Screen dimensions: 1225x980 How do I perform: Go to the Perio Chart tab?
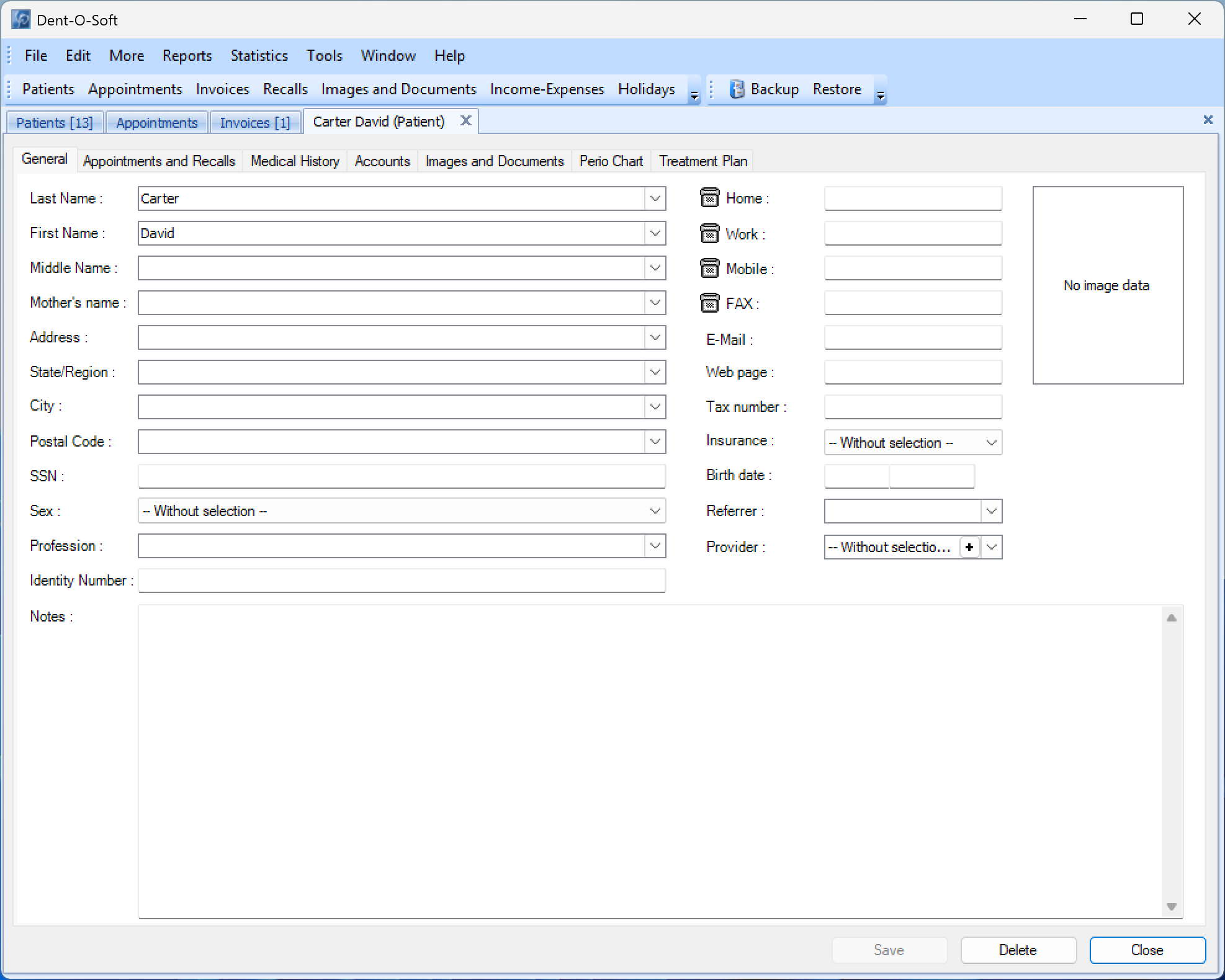611,161
